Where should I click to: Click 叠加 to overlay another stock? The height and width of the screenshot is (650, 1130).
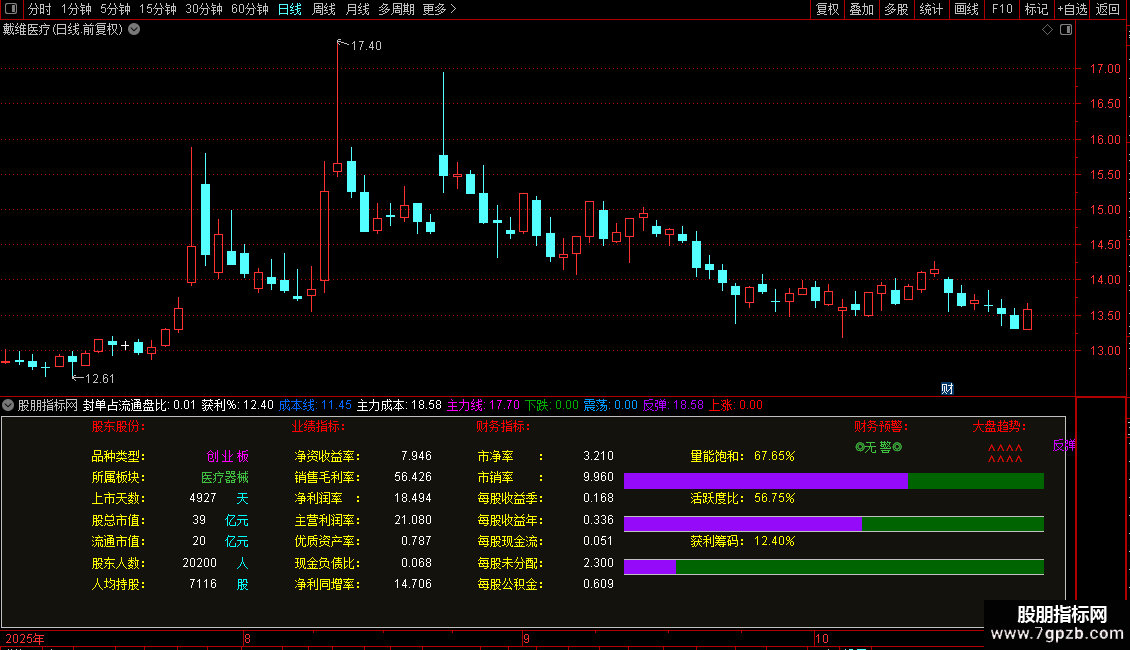[x=861, y=9]
